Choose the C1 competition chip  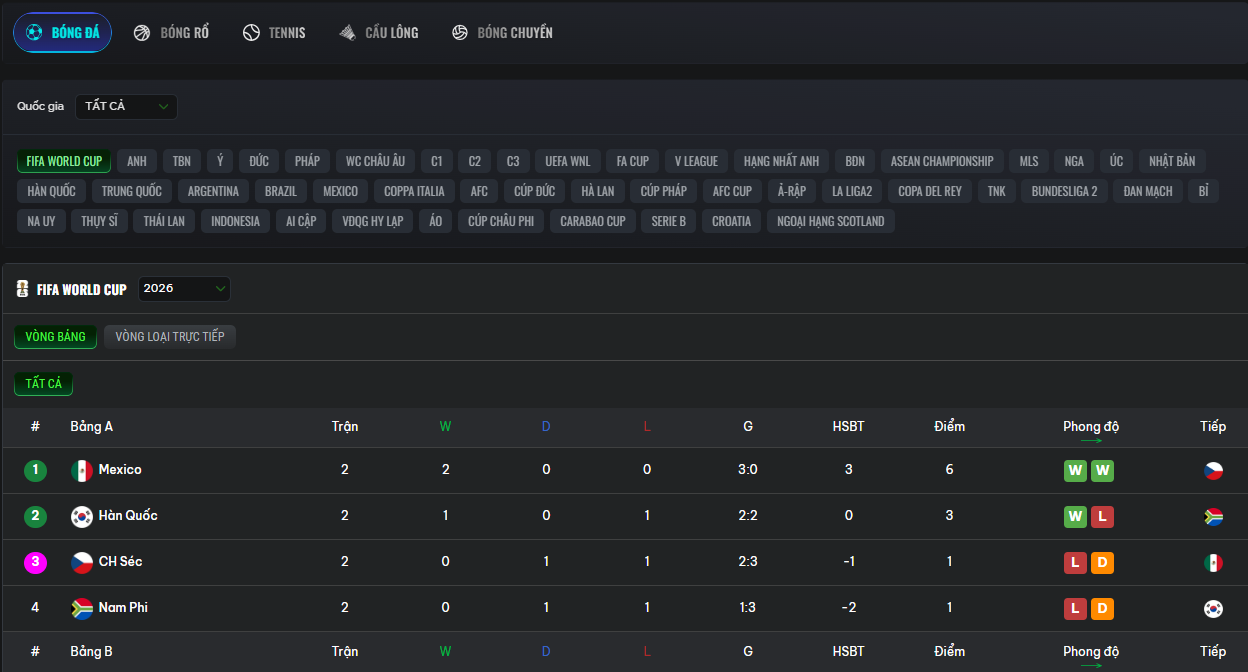[x=437, y=161]
